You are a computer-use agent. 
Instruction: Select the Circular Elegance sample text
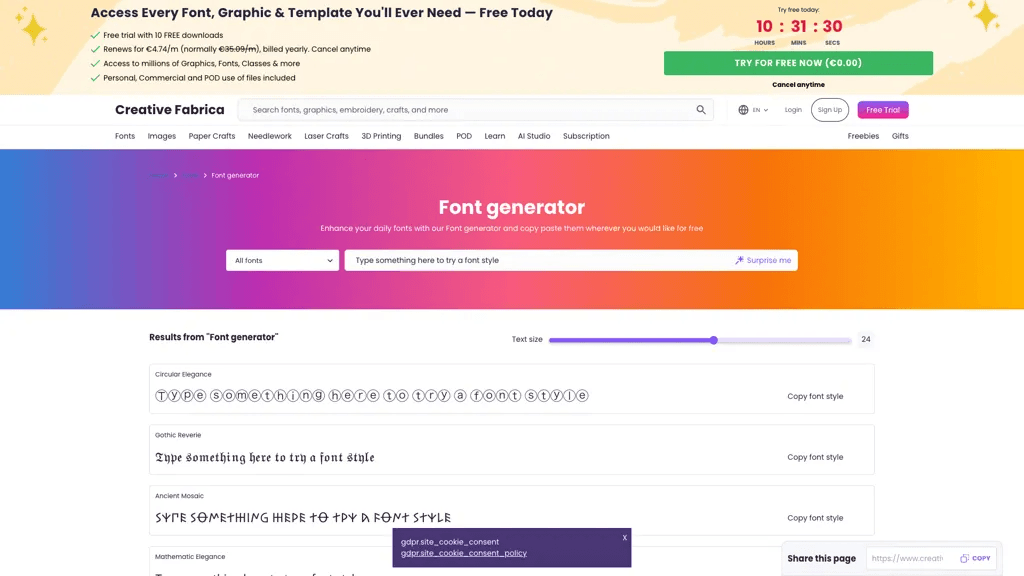(372, 395)
